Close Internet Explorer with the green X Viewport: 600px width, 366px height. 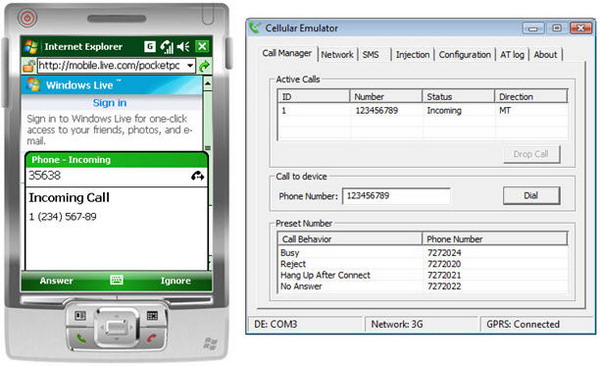tap(202, 47)
